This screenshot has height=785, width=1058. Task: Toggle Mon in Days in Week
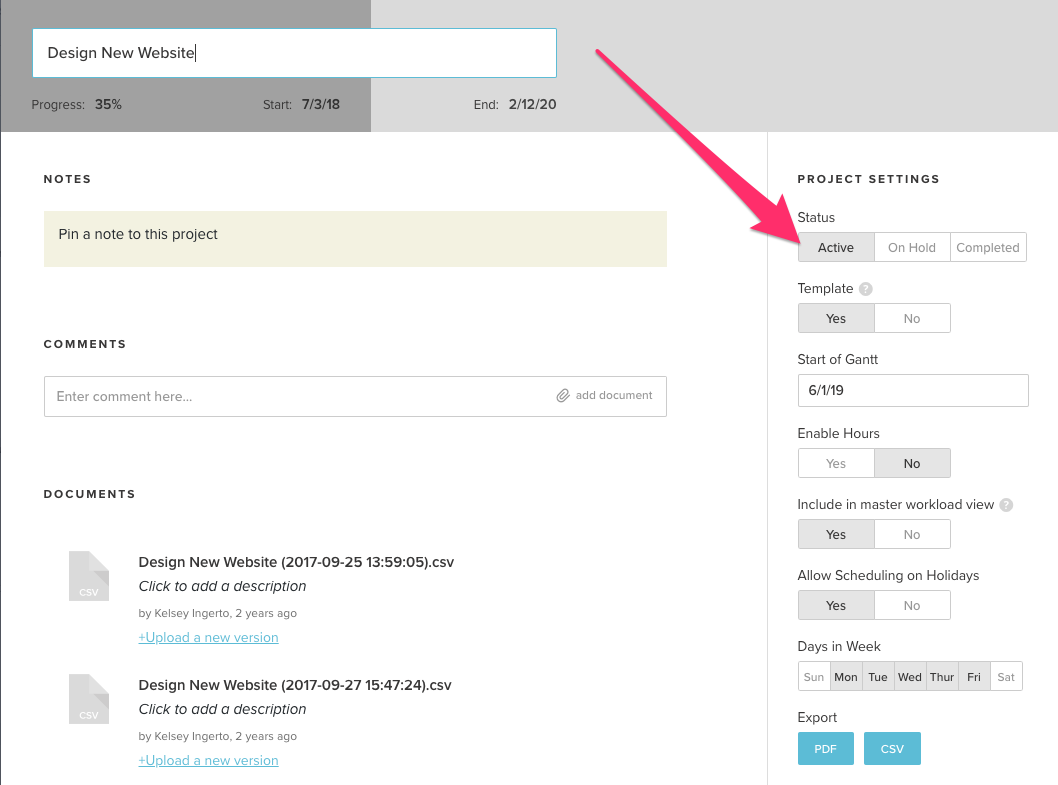(845, 676)
